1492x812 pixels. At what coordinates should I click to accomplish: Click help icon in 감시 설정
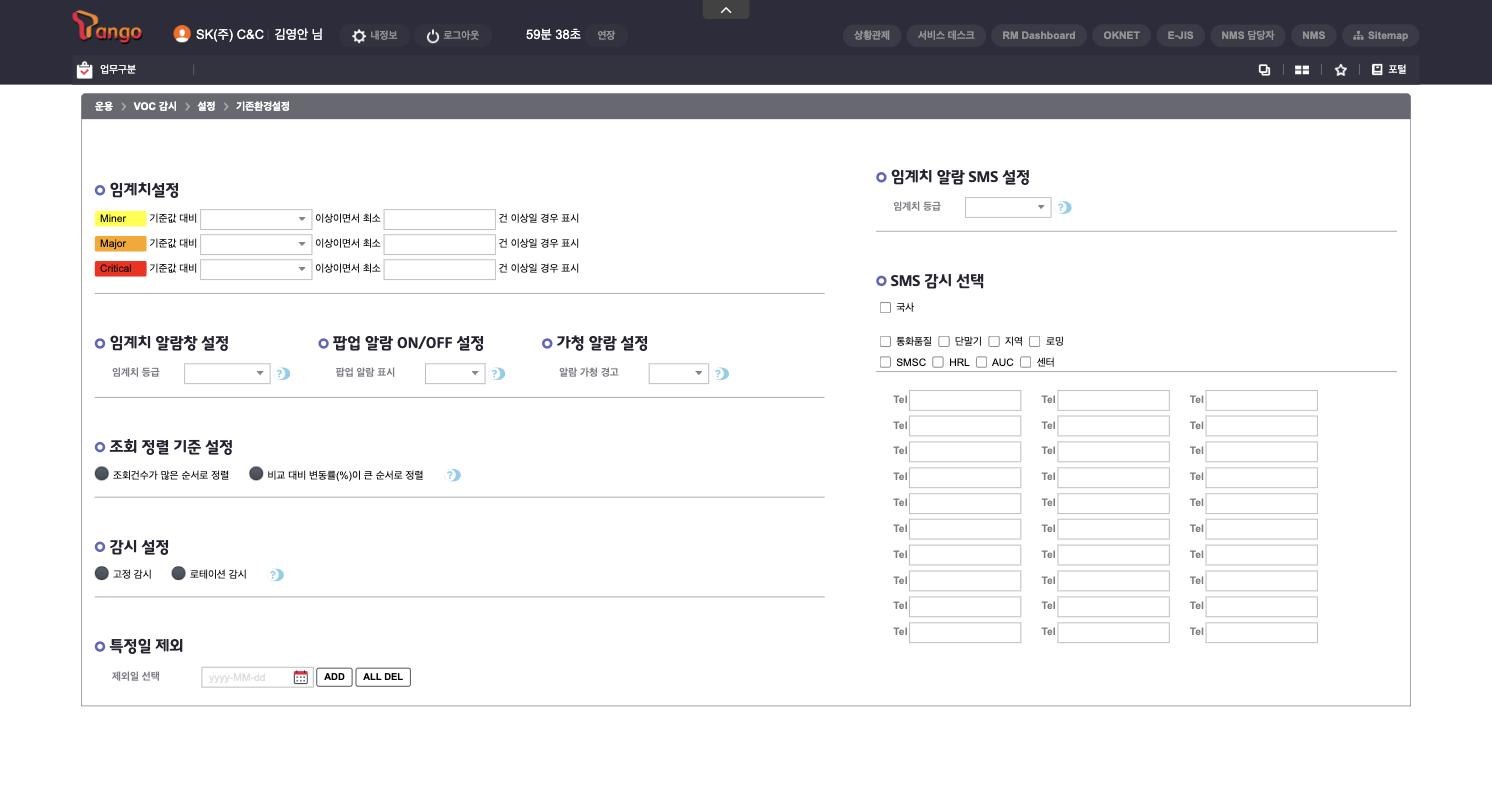point(277,574)
